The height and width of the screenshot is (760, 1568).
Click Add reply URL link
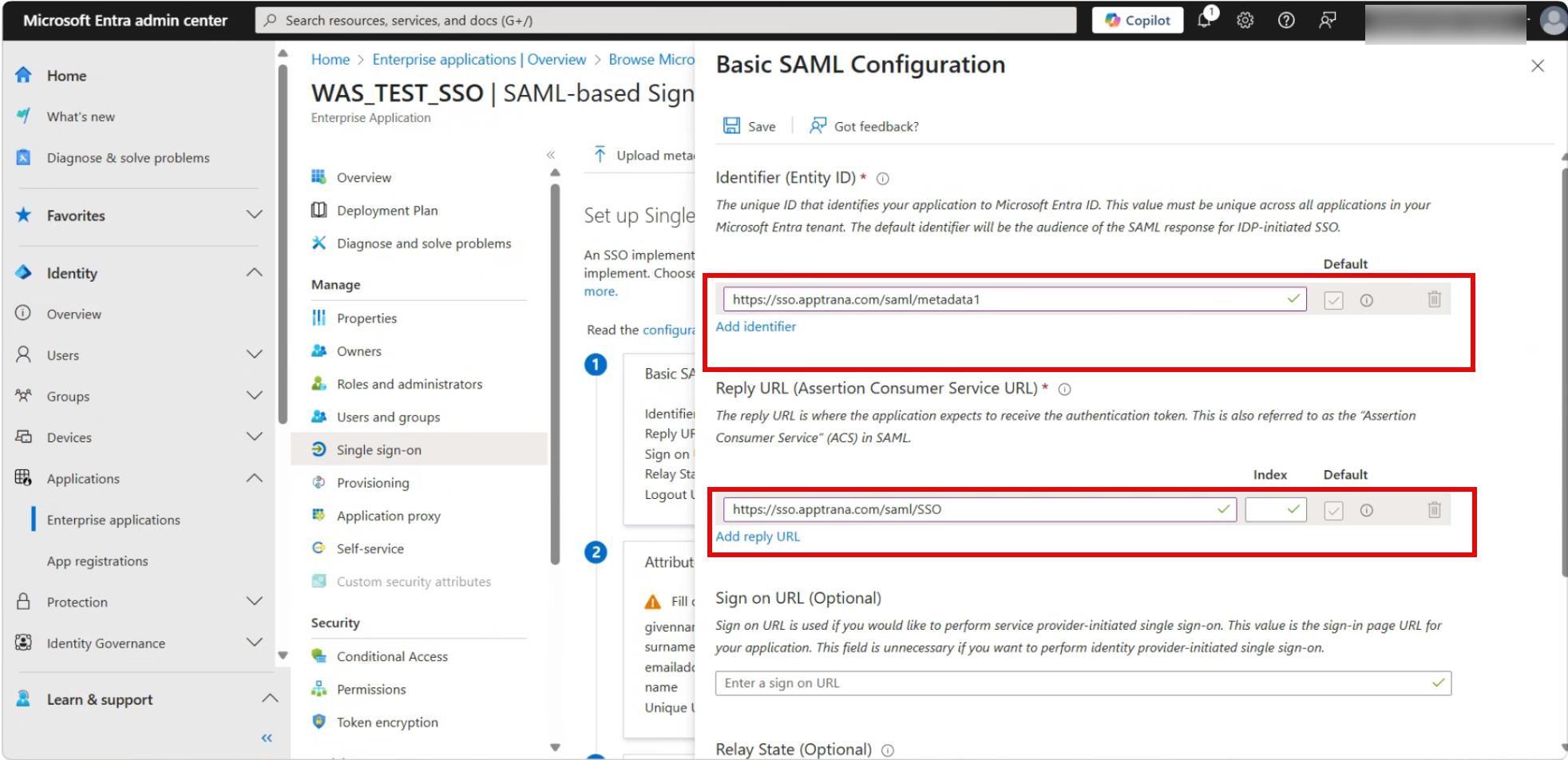(x=758, y=536)
